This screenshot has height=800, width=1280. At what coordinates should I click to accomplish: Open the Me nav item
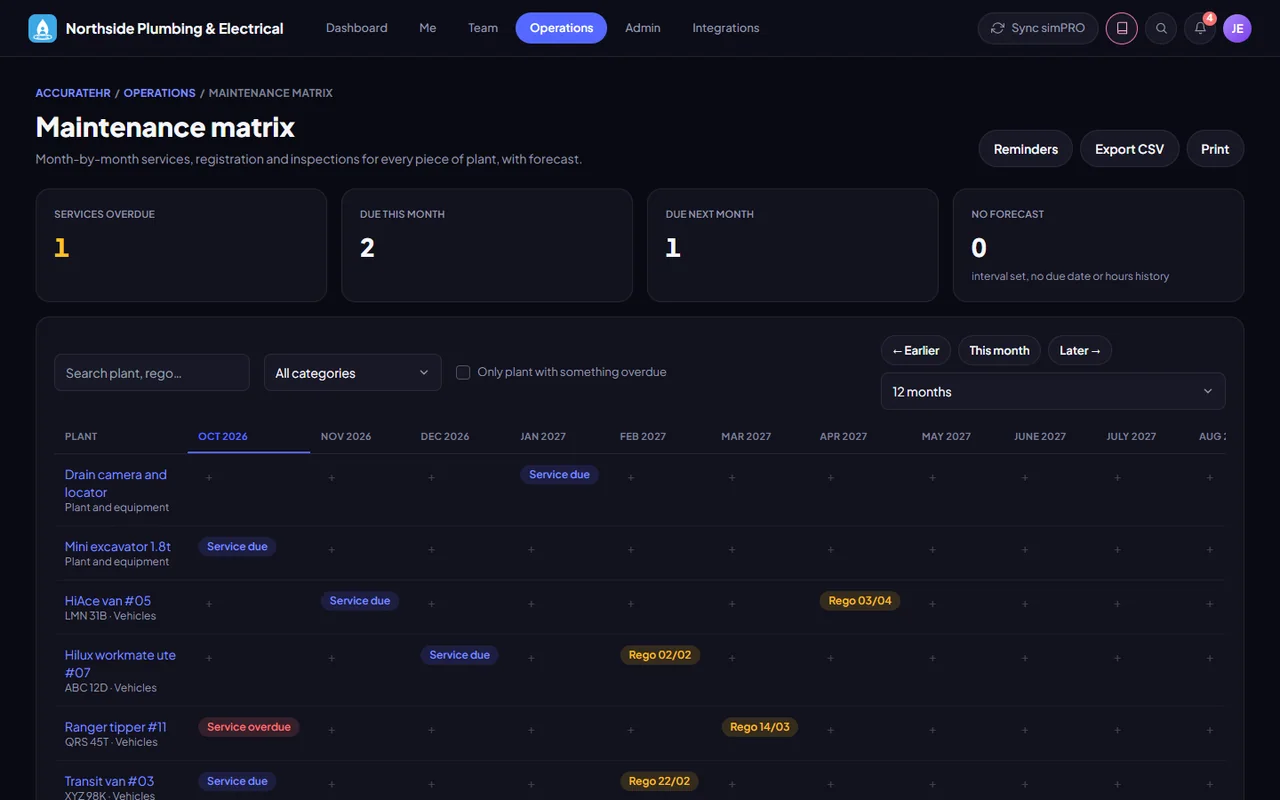pyautogui.click(x=428, y=28)
